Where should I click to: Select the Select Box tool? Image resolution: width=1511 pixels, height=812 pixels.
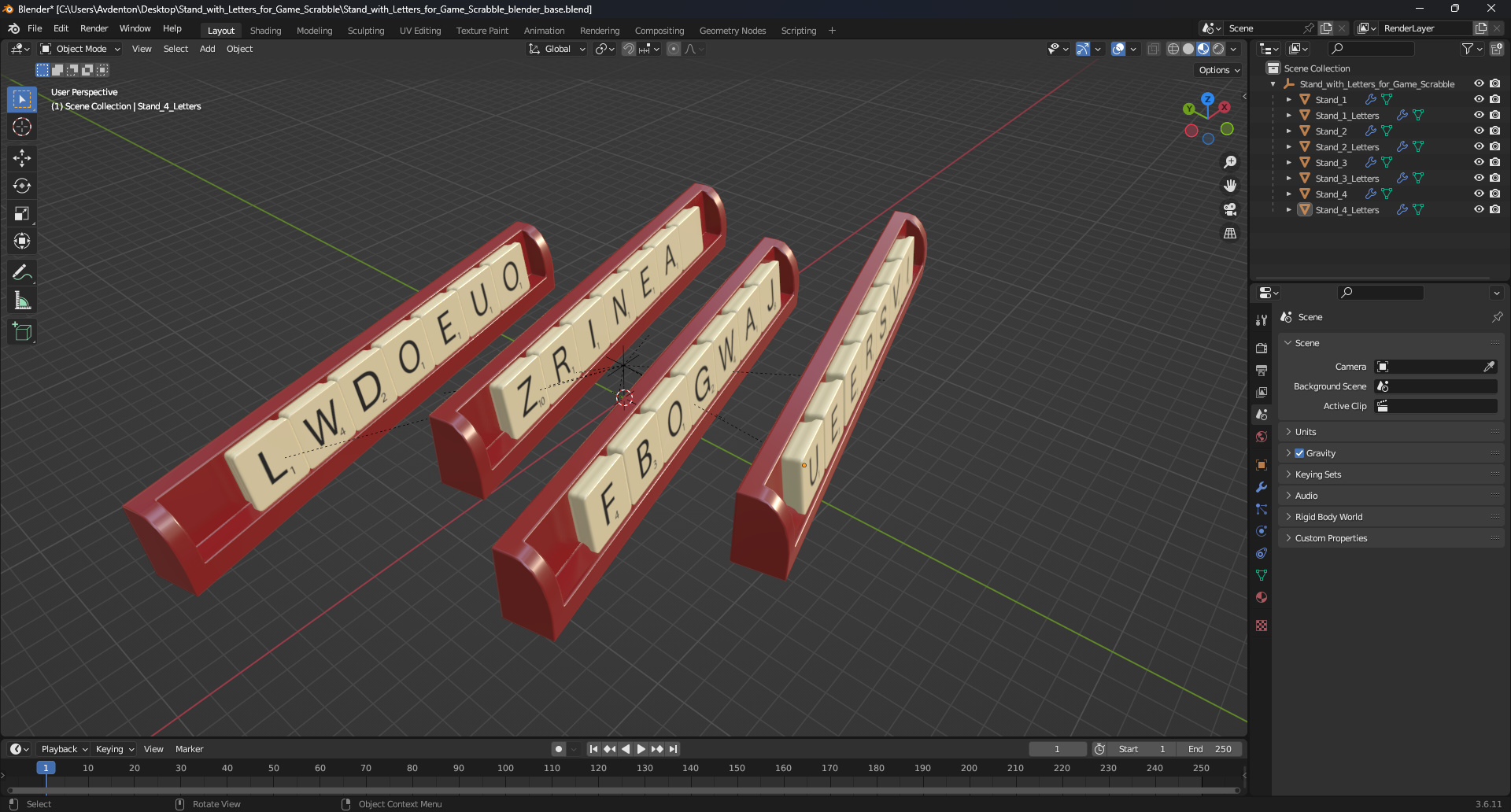click(x=22, y=99)
